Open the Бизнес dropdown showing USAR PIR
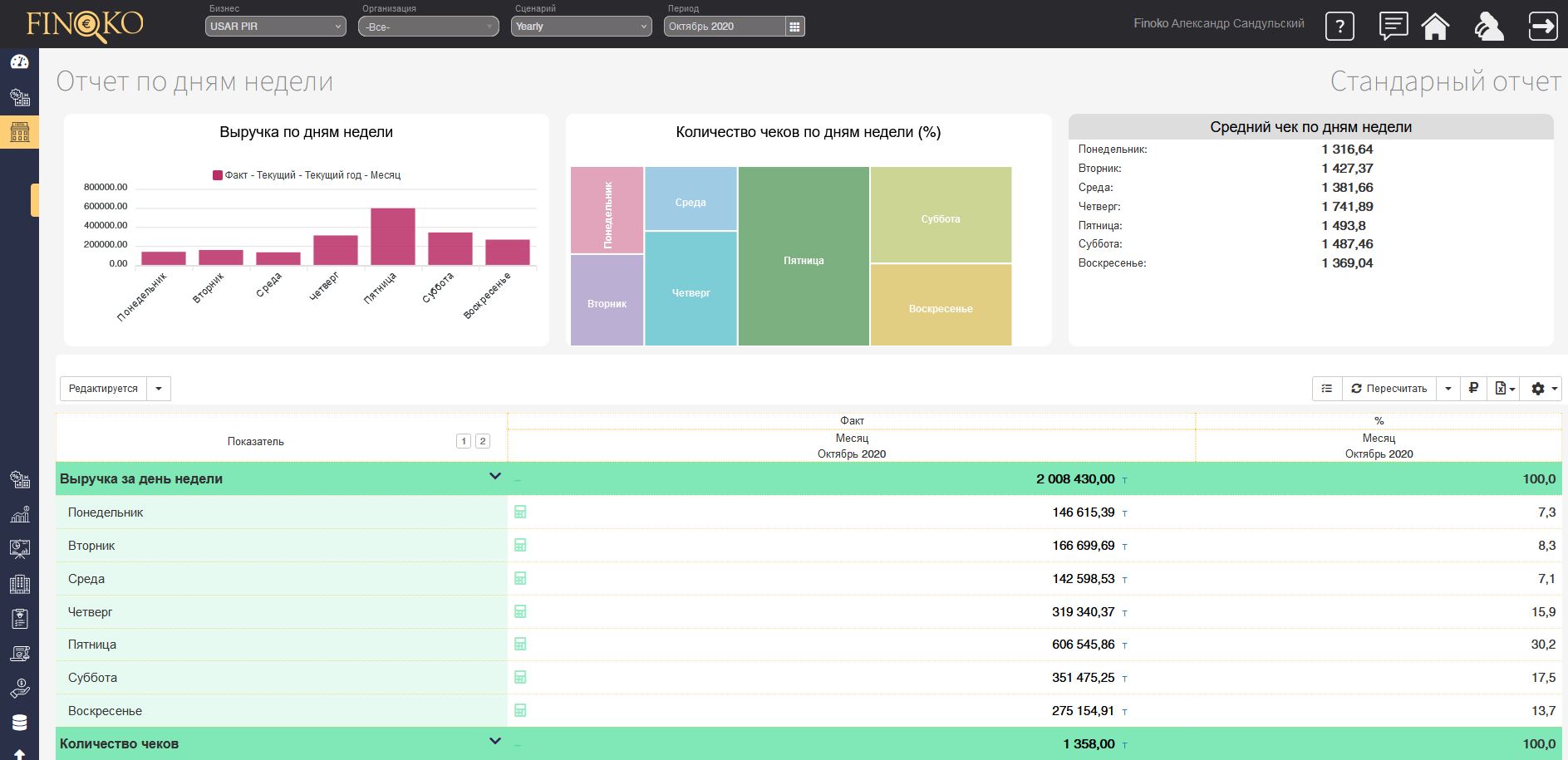The width and height of the screenshot is (1568, 760). 275,27
